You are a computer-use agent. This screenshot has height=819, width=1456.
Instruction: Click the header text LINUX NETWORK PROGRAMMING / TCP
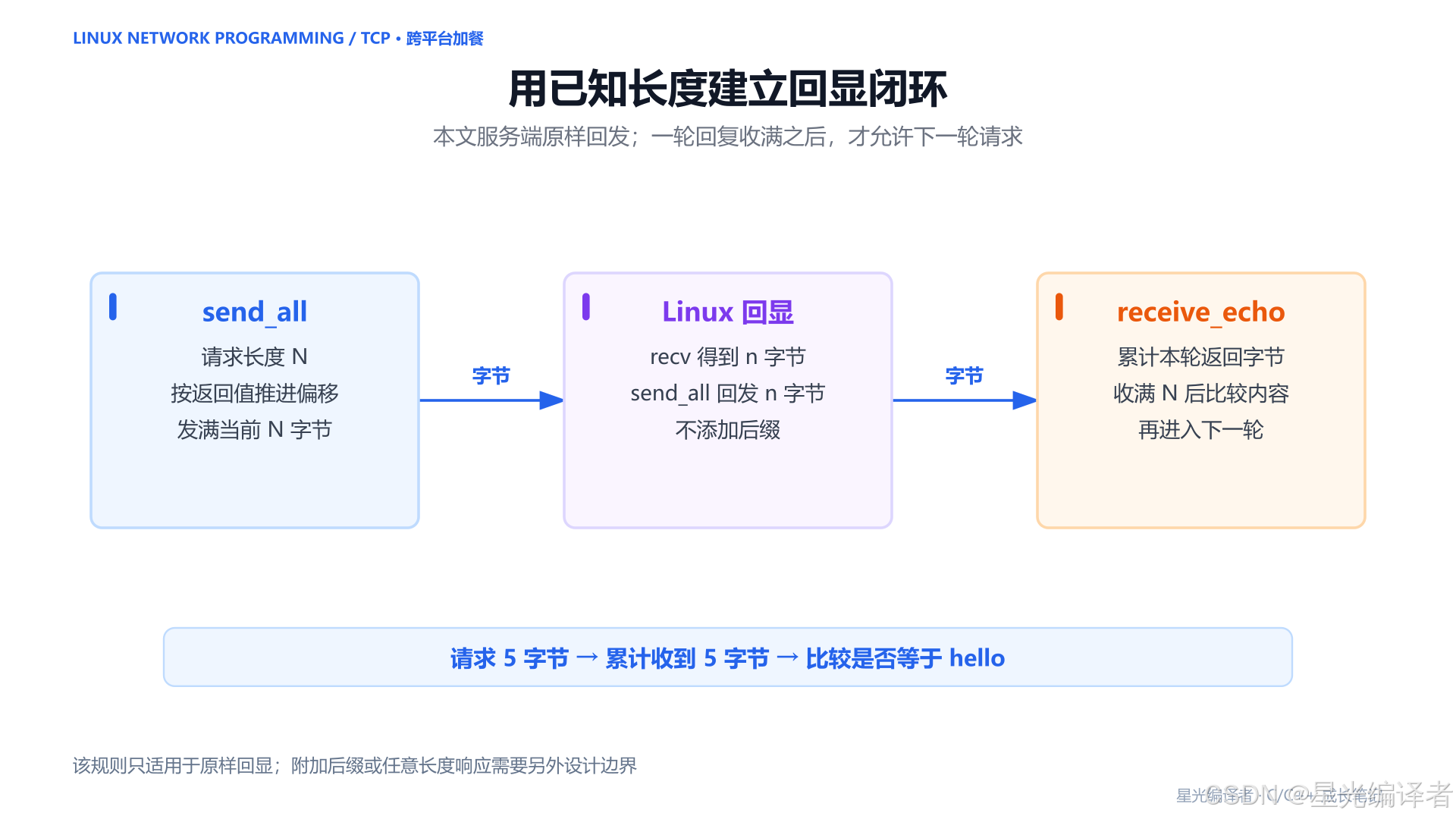(x=231, y=38)
